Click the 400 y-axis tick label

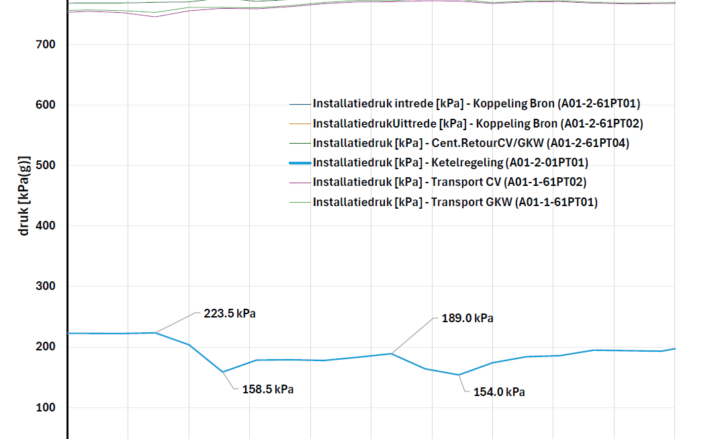coord(45,225)
